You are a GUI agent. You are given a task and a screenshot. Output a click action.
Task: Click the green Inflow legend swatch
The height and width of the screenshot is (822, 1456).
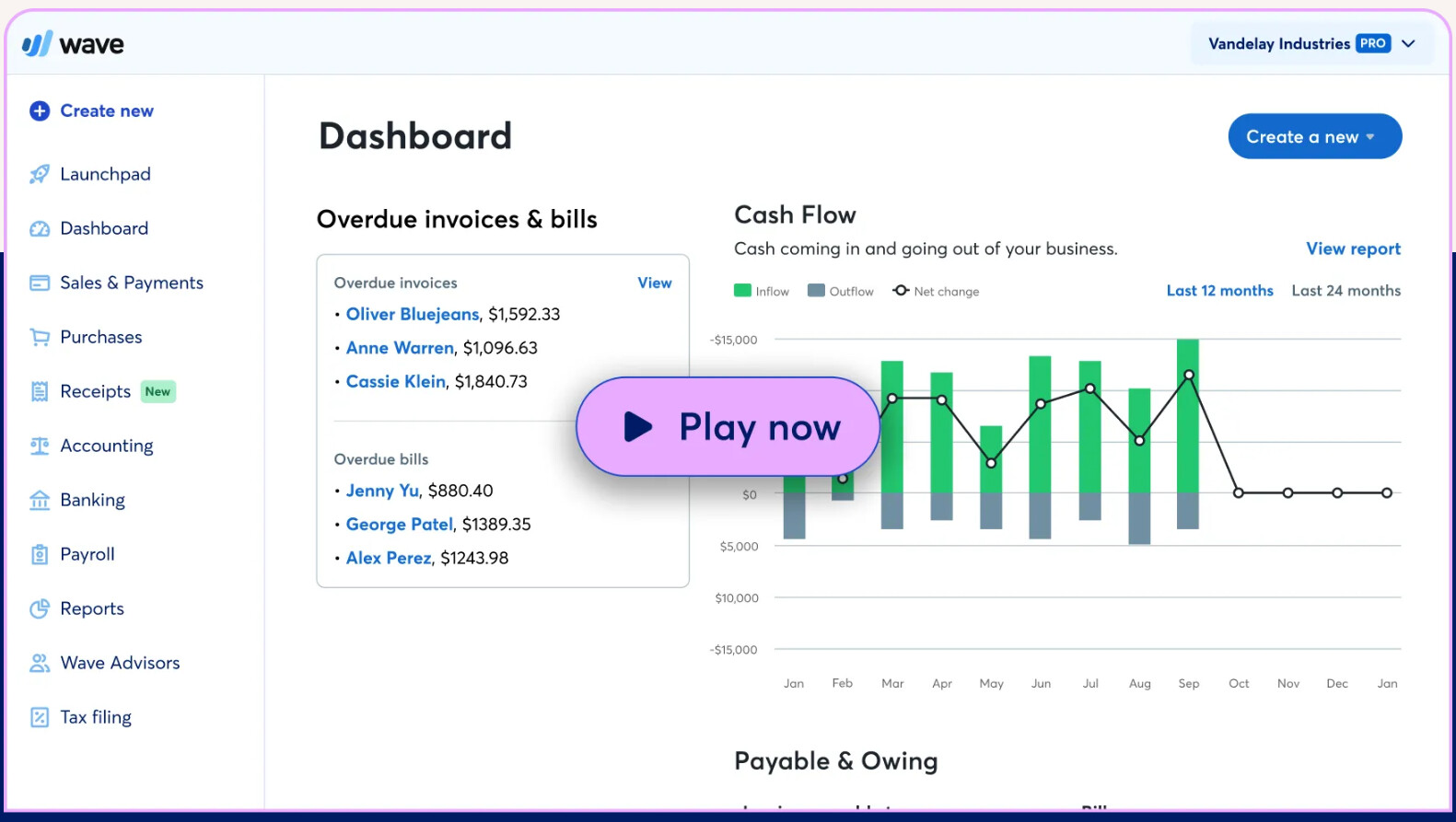[742, 291]
